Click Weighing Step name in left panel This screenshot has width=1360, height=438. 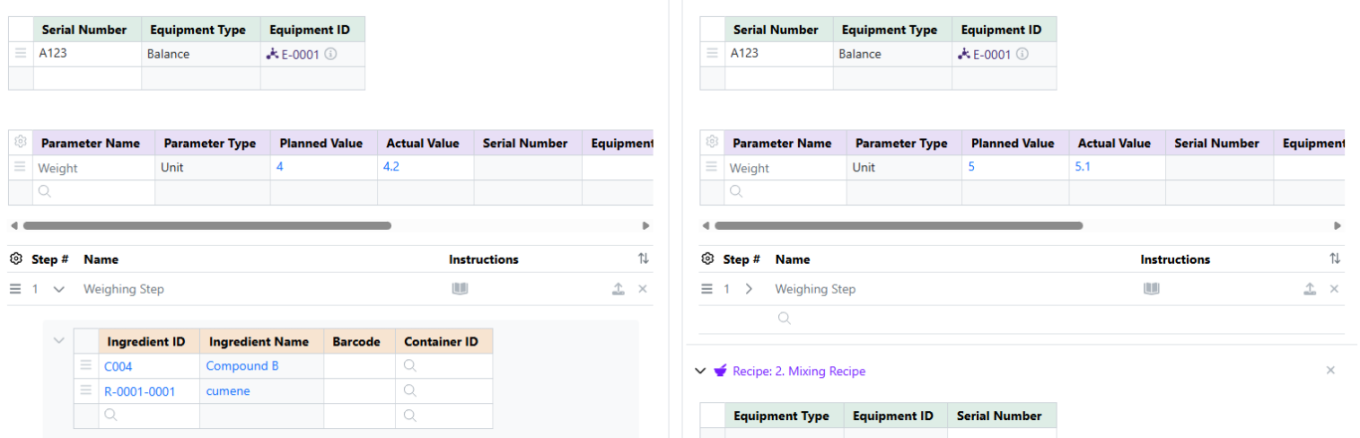(x=124, y=289)
